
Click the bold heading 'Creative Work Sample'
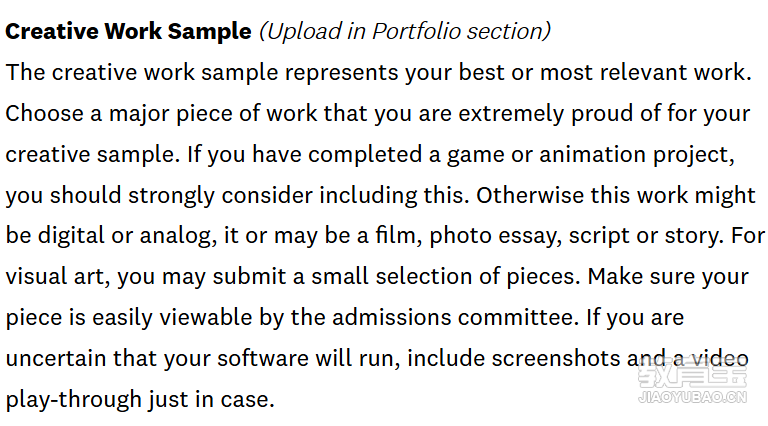(x=128, y=31)
